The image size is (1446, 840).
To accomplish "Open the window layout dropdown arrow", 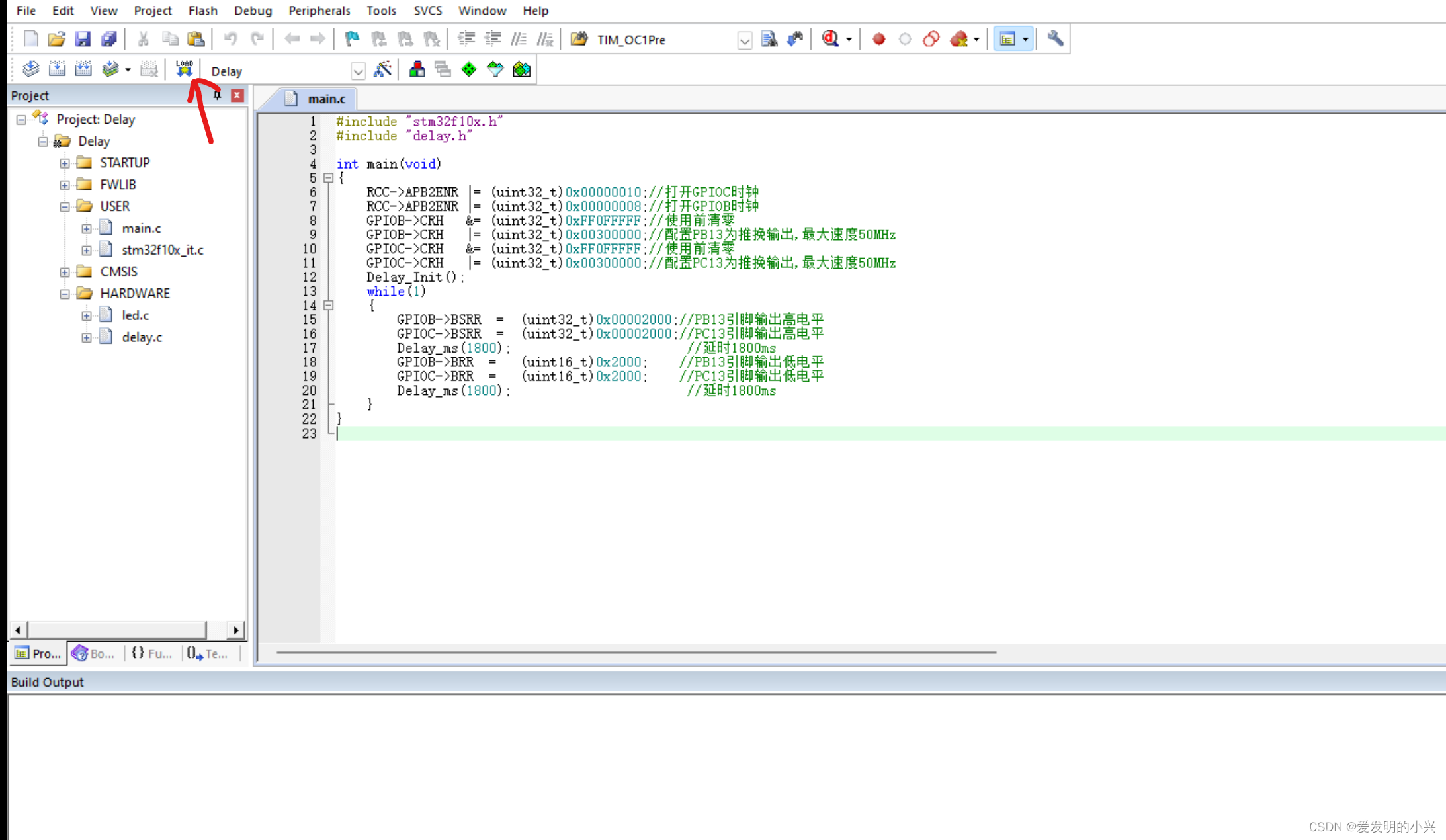I will 1025,40.
